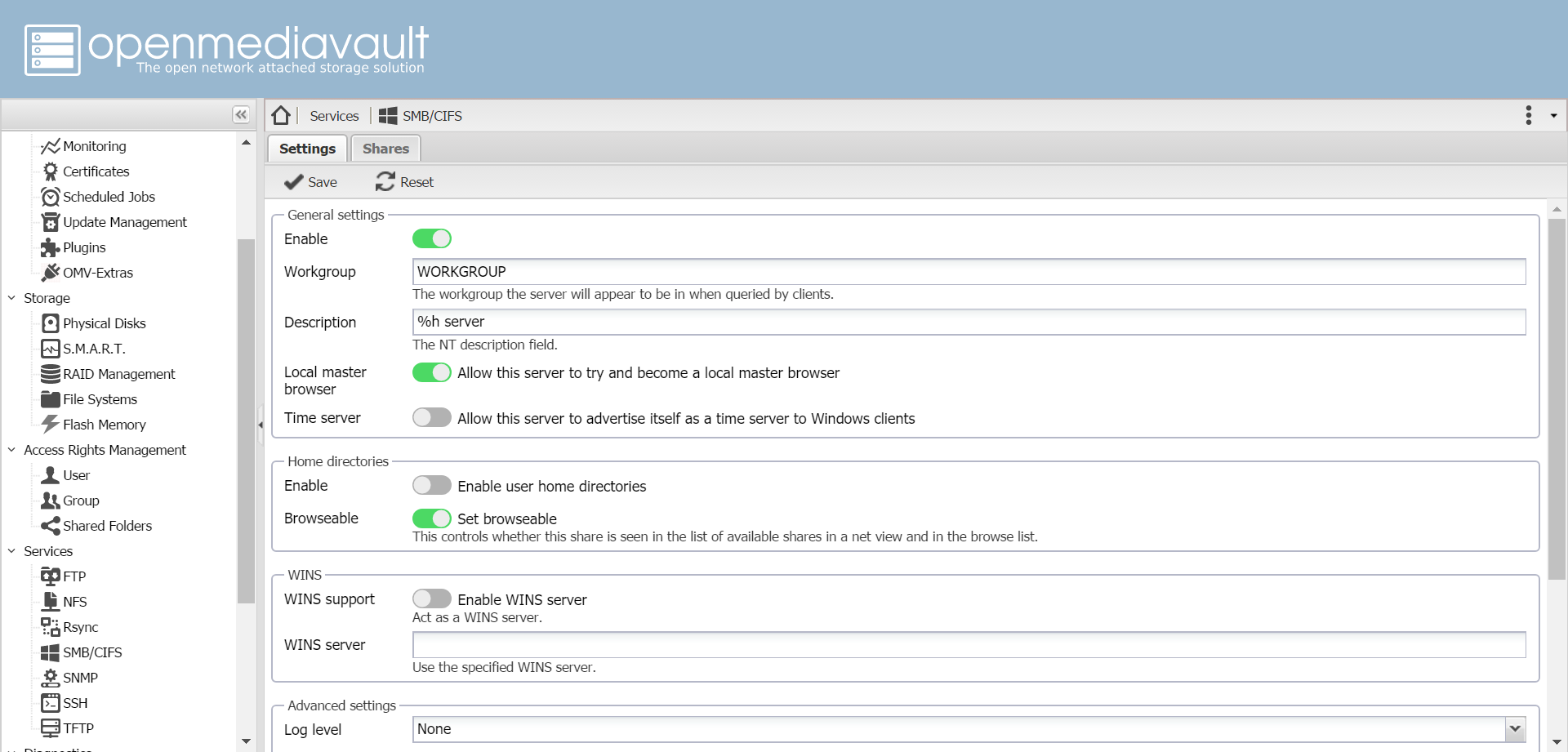Select Shared Folders label in the tree
Viewport: 1568px width, 752px height.
point(108,526)
